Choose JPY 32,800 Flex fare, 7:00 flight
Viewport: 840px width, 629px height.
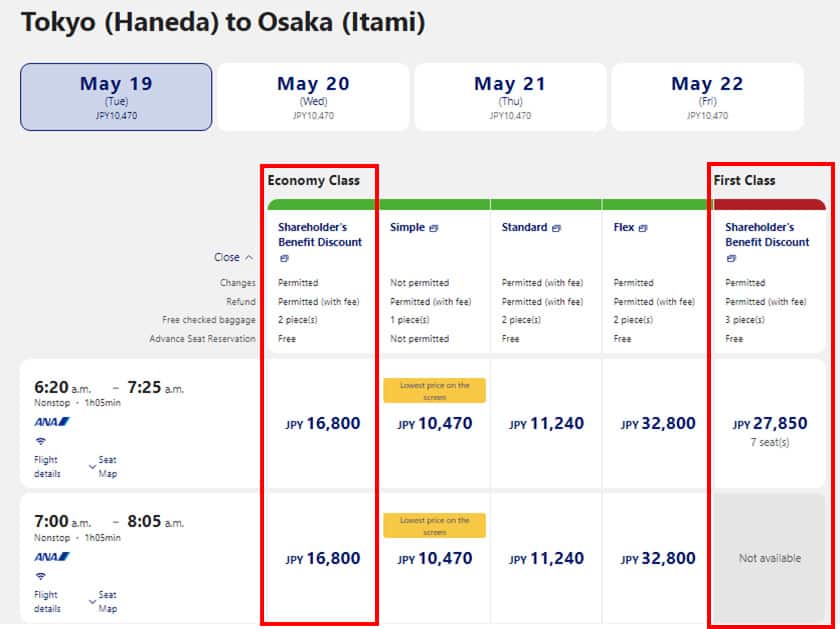click(x=658, y=559)
